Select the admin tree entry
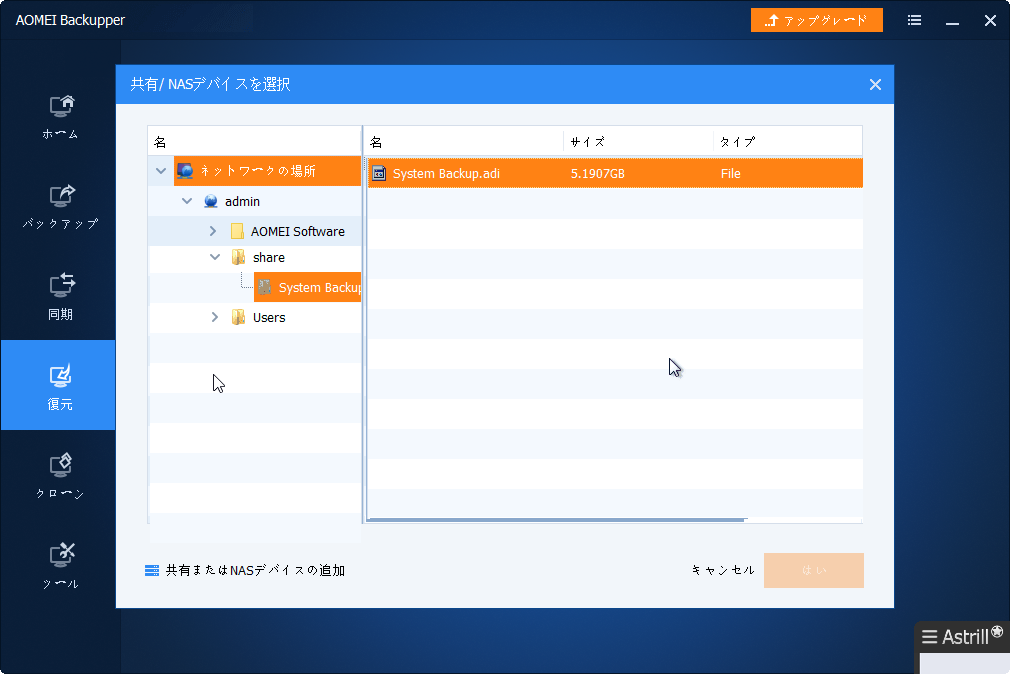The width and height of the screenshot is (1010, 674). point(242,201)
